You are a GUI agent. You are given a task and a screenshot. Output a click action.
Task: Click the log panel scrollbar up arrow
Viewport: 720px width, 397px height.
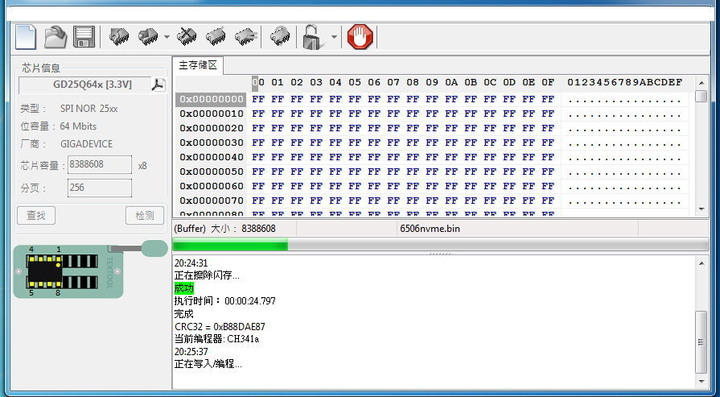point(701,263)
